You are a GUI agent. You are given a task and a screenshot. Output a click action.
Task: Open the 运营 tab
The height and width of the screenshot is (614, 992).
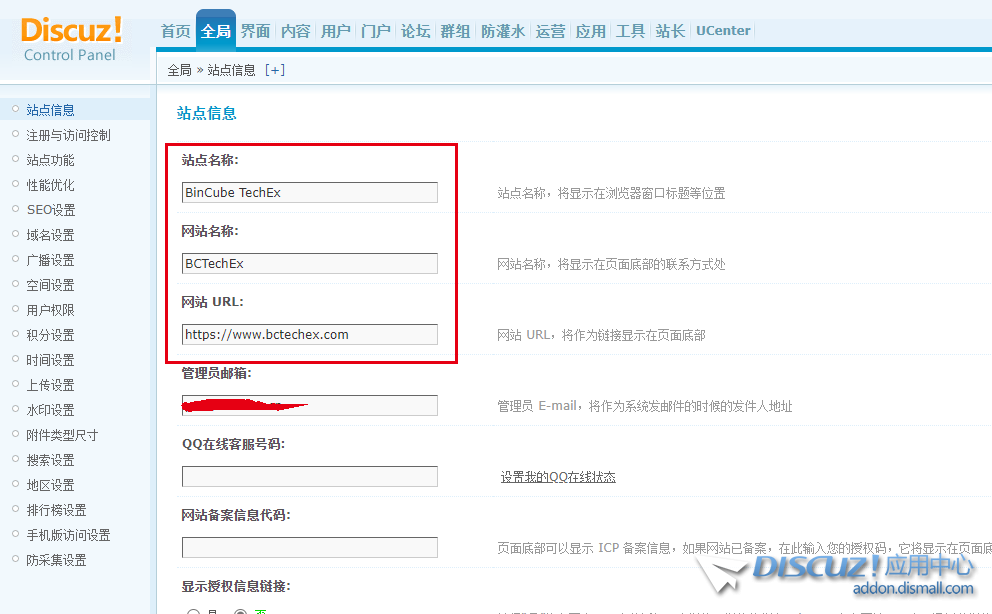point(550,31)
